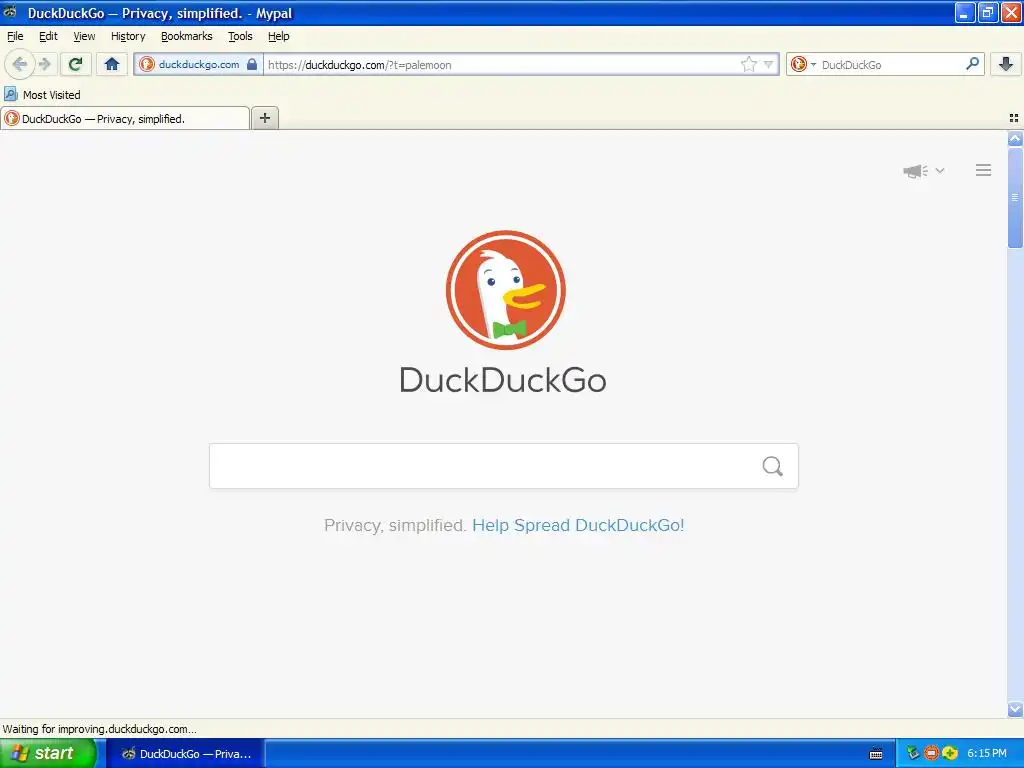Click the Windows start button
This screenshot has height=768, width=1024.
pyautogui.click(x=47, y=753)
